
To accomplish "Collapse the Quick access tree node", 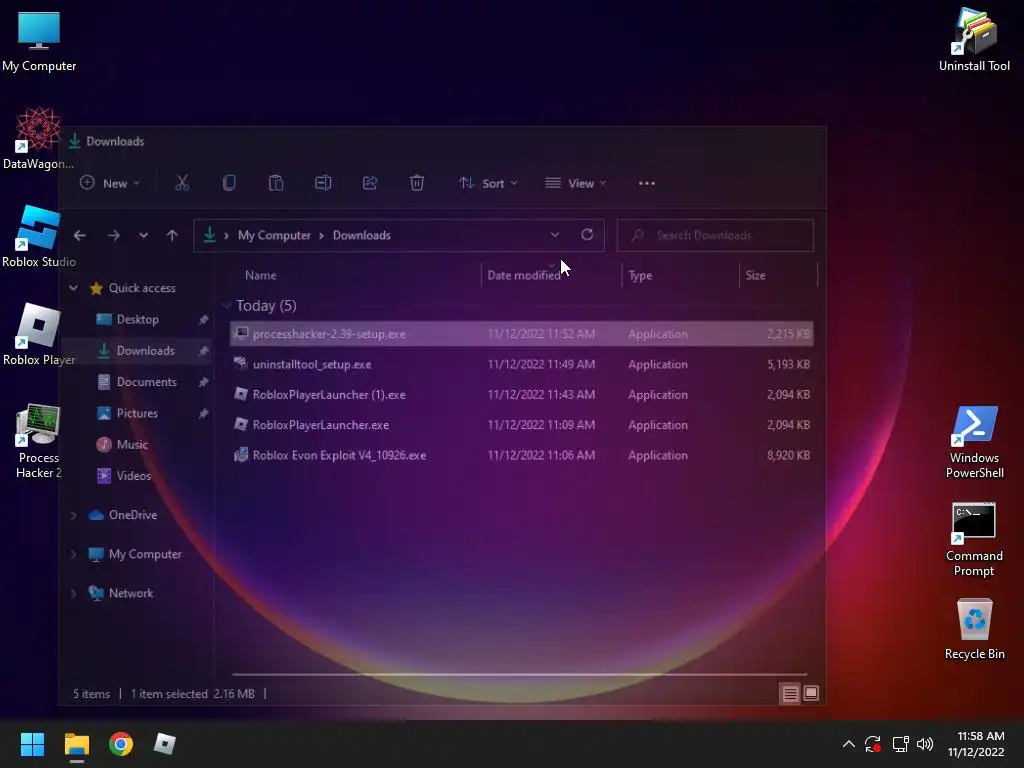I will (x=73, y=288).
